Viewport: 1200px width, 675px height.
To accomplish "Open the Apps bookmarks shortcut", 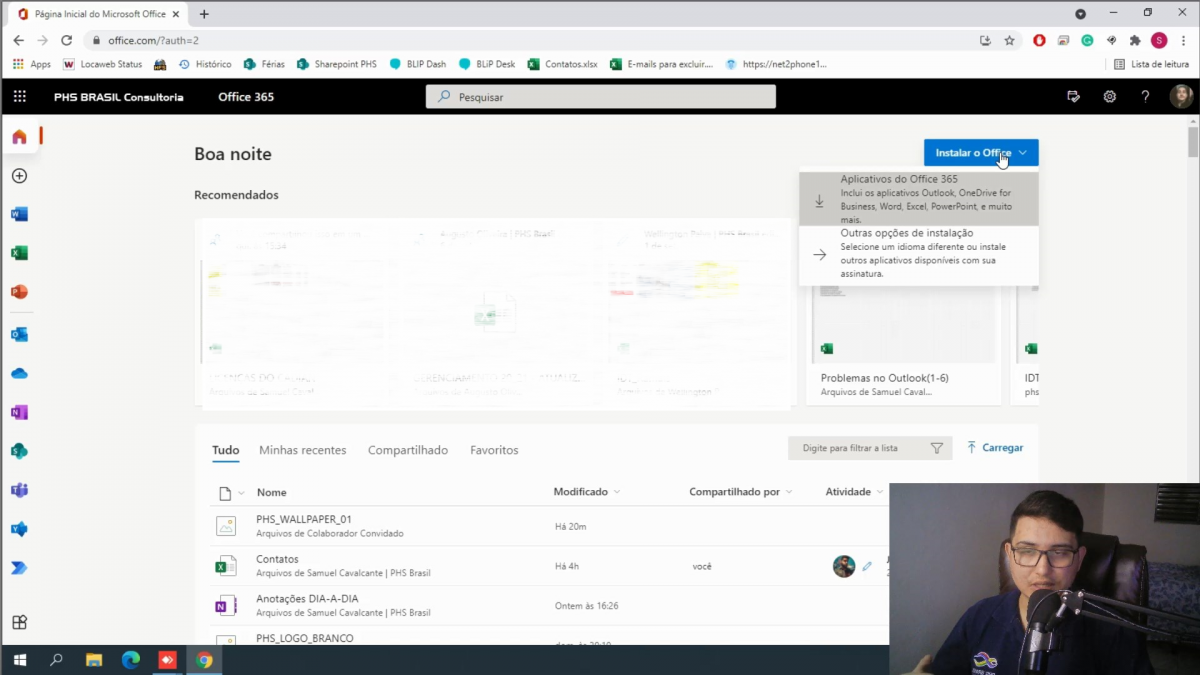I will point(32,64).
